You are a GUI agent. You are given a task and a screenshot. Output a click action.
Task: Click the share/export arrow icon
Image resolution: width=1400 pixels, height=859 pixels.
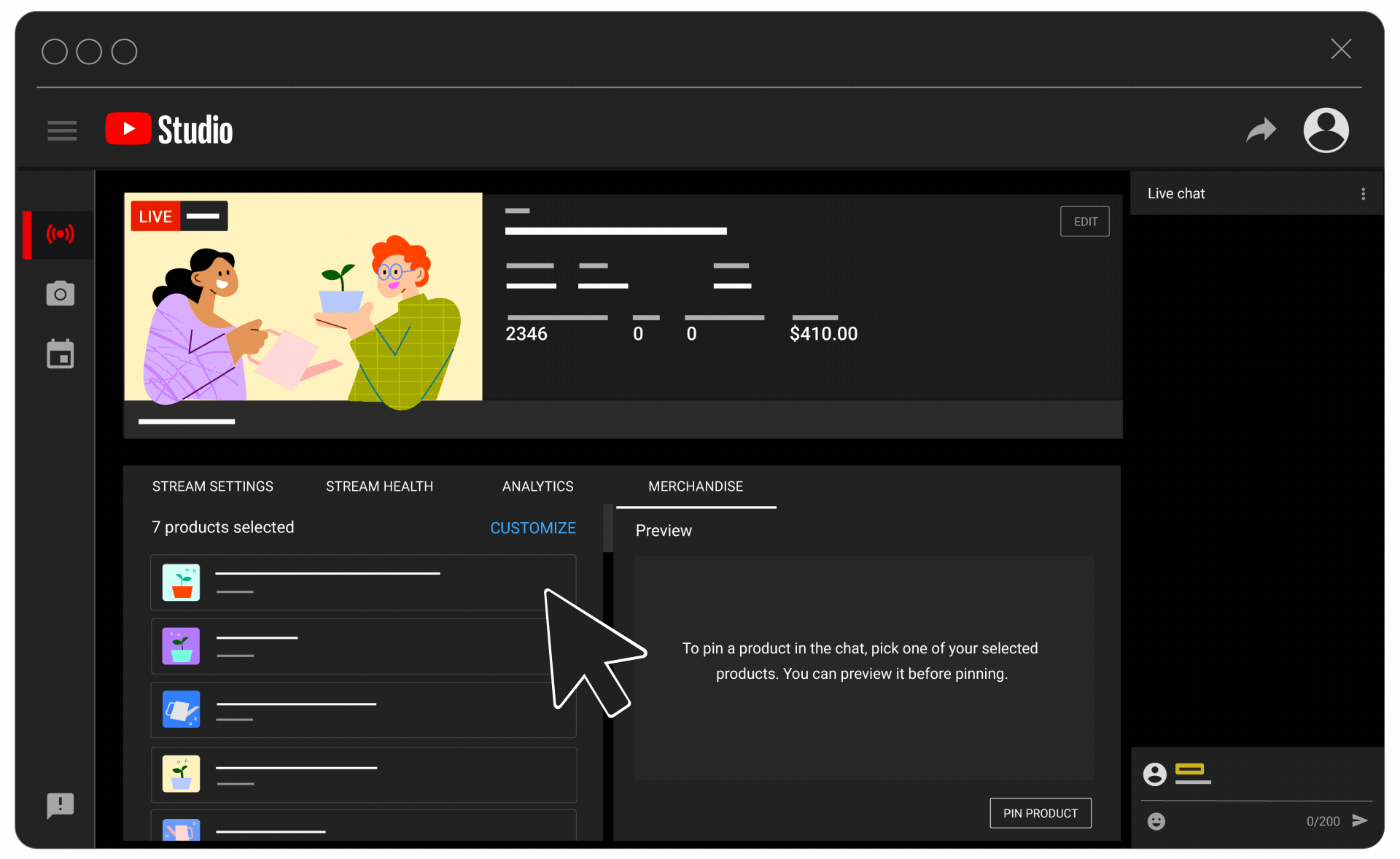point(1262,129)
